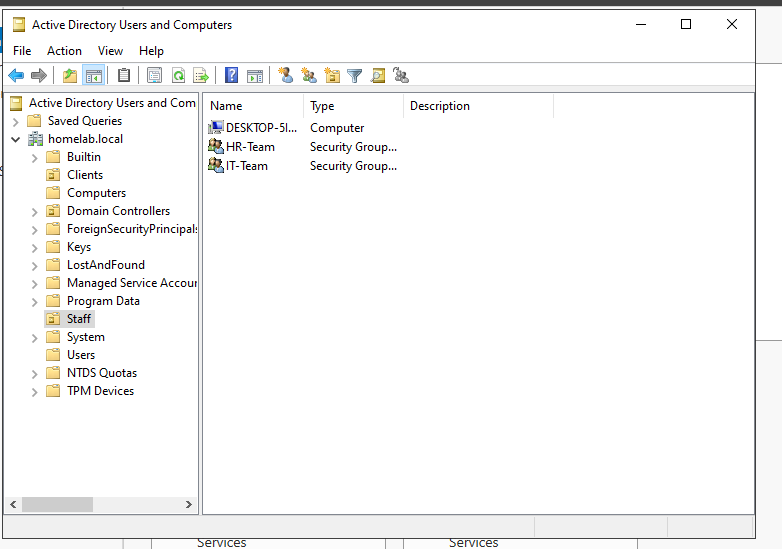Select the Users container in tree
782x549 pixels.
pyautogui.click(x=80, y=355)
